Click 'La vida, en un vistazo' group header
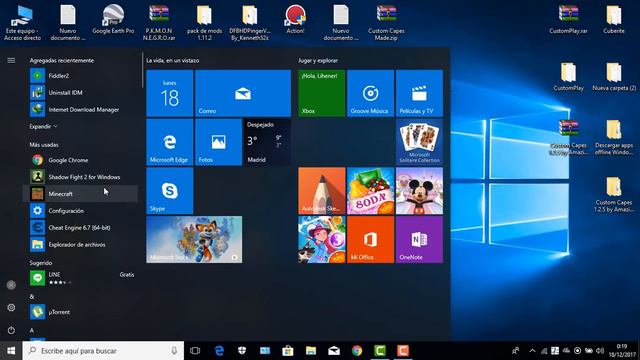 [x=173, y=60]
